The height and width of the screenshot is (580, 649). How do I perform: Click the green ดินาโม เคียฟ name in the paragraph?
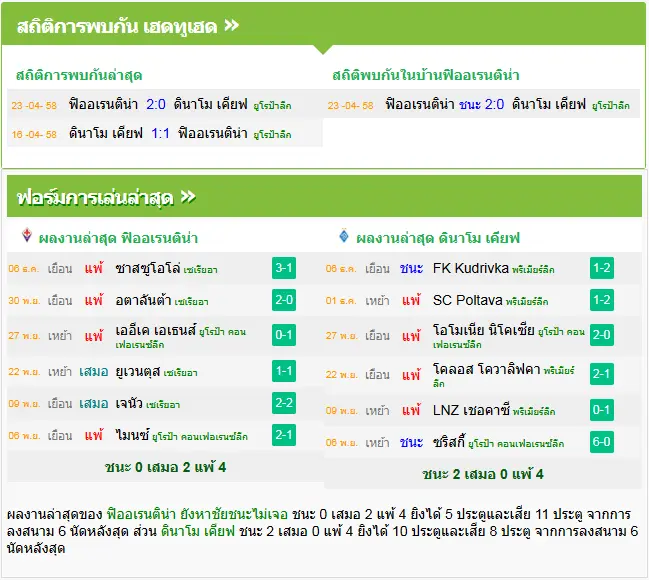(x=198, y=531)
